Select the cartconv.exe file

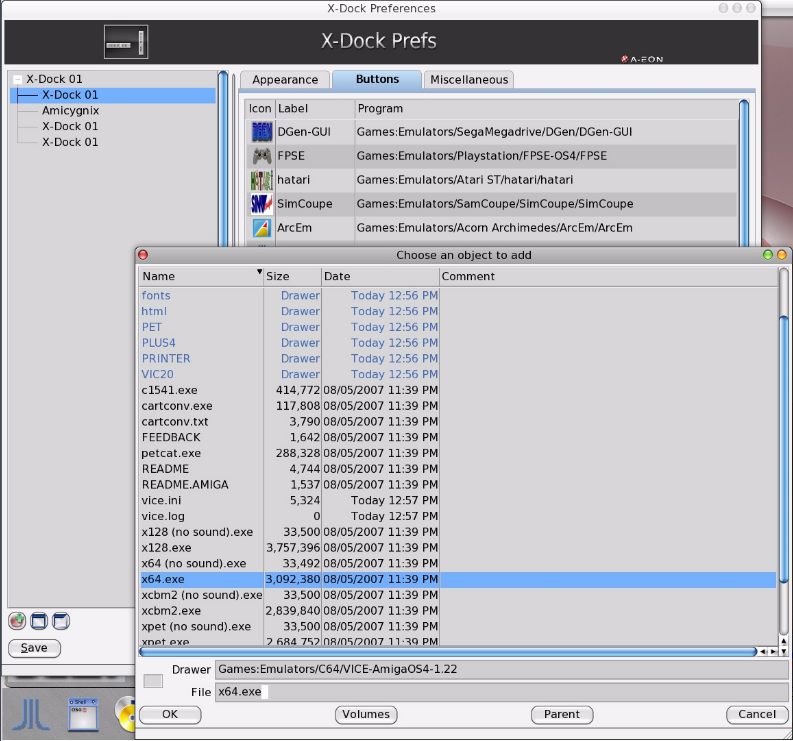177,406
